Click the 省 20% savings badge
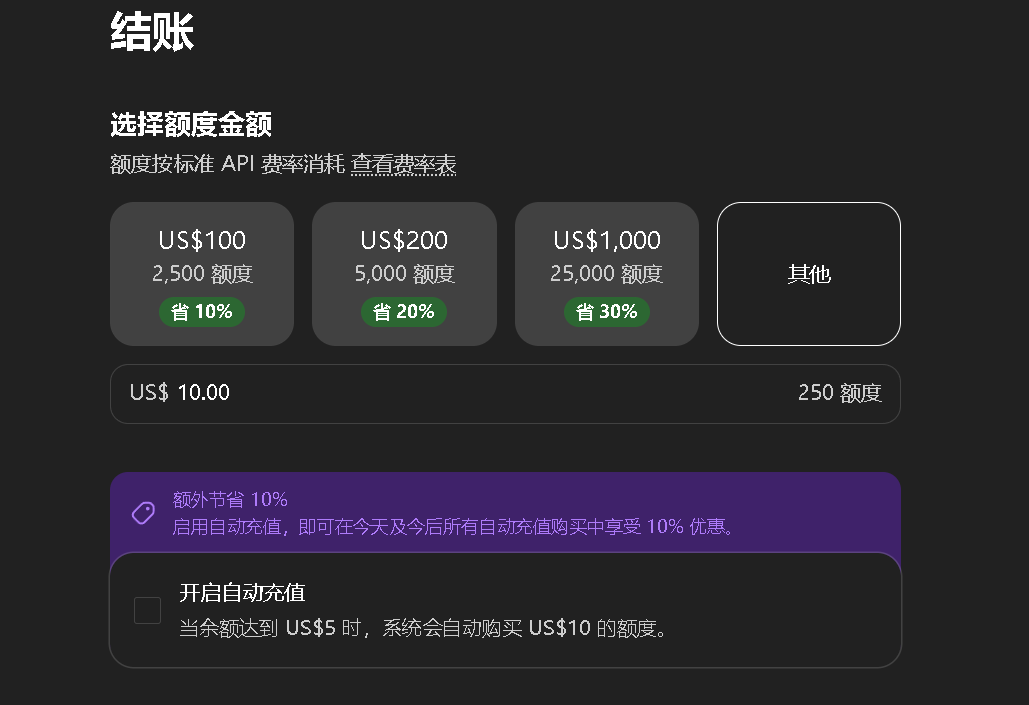Viewport: 1029px width, 705px height. [x=404, y=312]
